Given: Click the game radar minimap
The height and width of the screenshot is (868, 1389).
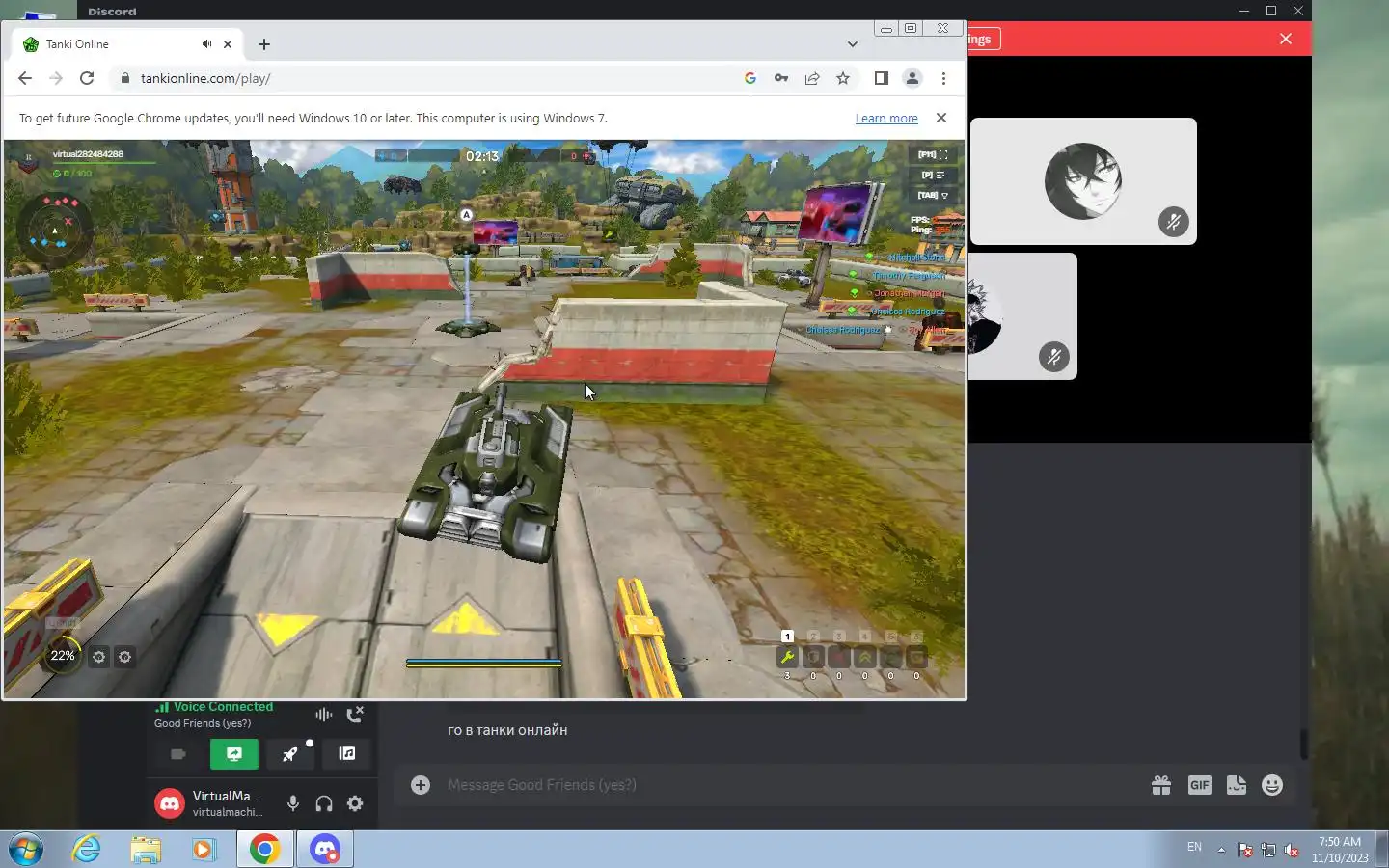Looking at the screenshot, I should (x=55, y=229).
